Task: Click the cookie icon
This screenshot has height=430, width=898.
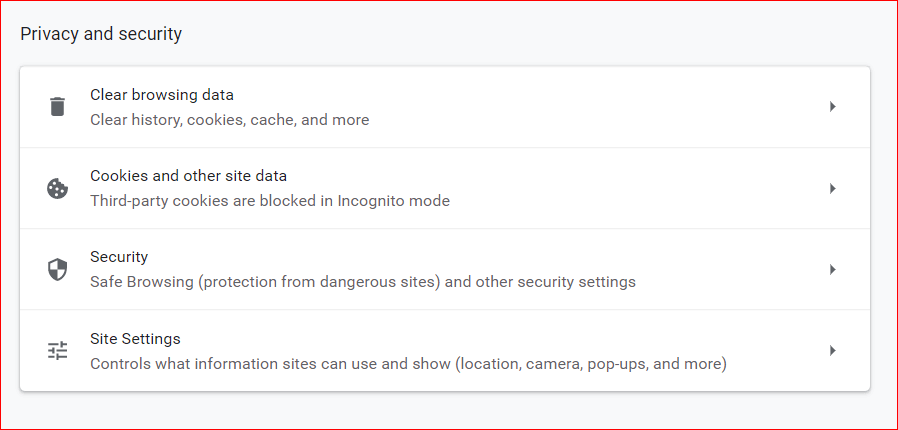Action: [57, 188]
